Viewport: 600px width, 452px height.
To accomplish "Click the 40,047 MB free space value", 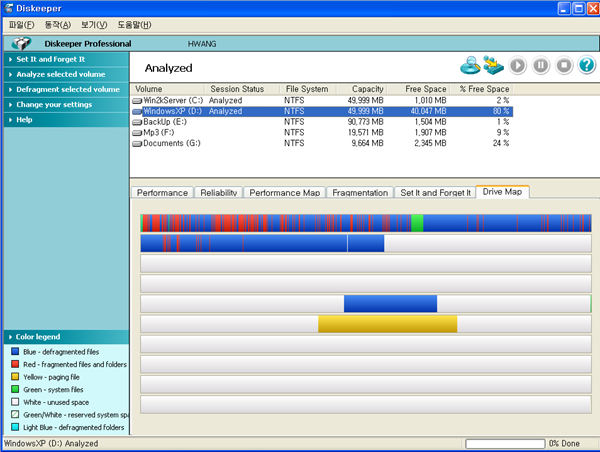I will pyautogui.click(x=428, y=111).
